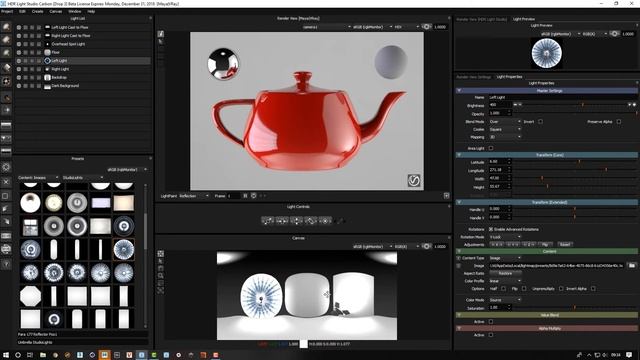The width and height of the screenshot is (640, 360).
Task: Click the top Canvas side toolbar icon
Action: pyautogui.click(x=160, y=254)
